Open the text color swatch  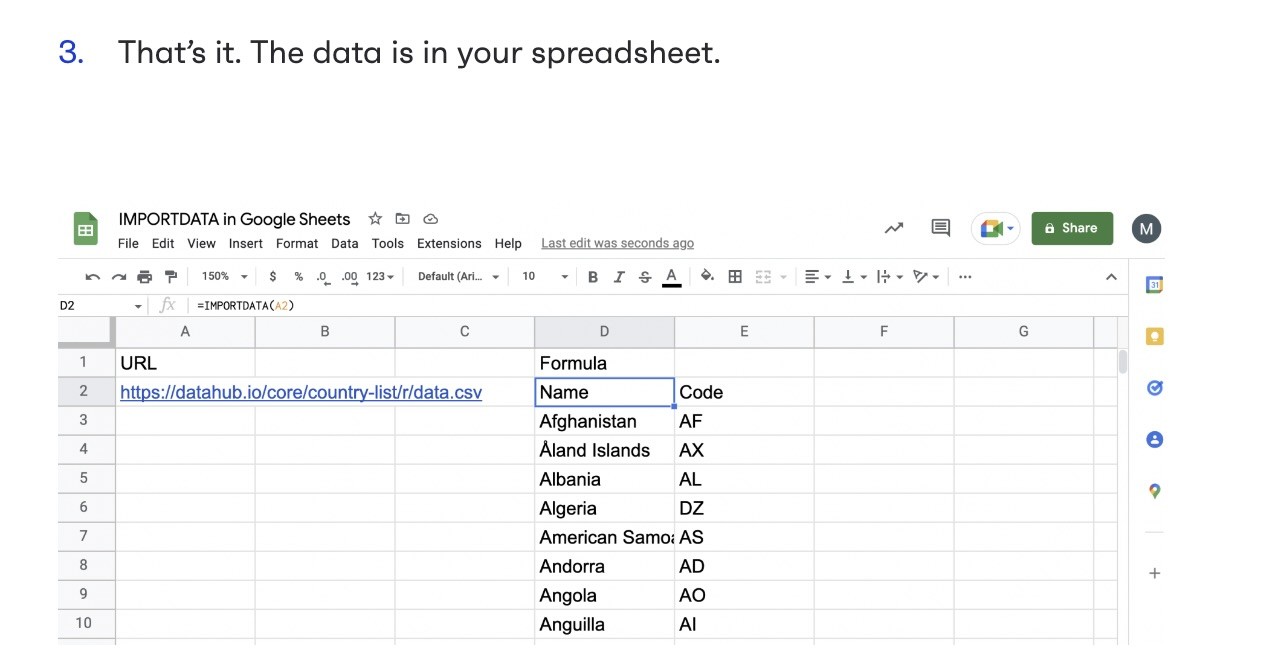click(671, 276)
